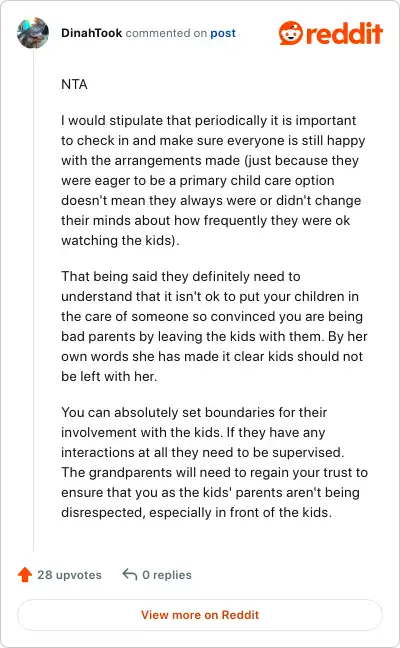The image size is (400, 648).
Task: Click the paragraph starting "That being said"
Action: click(214, 326)
